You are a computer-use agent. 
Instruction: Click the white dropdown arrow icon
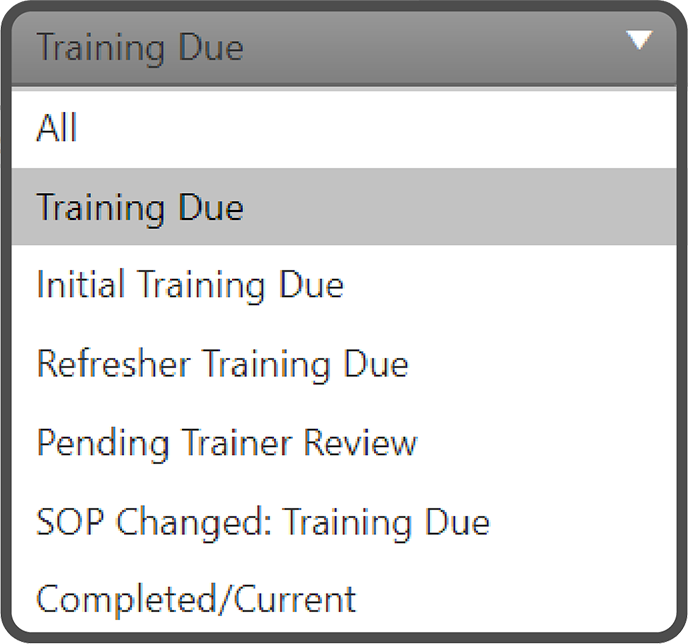point(639,40)
